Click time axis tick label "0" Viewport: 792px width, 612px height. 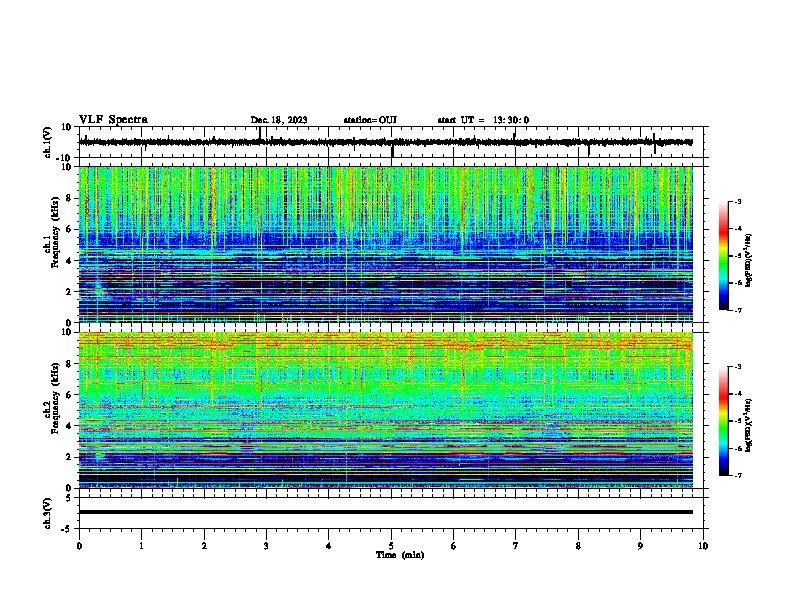79,546
